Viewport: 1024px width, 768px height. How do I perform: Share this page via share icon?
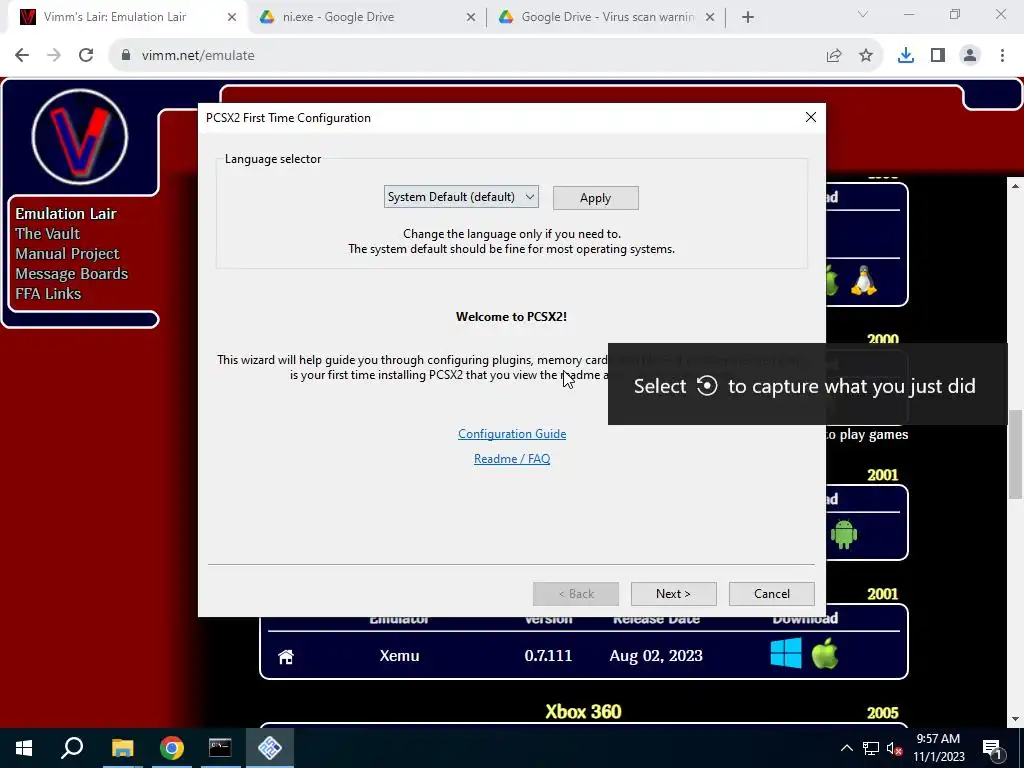click(834, 56)
